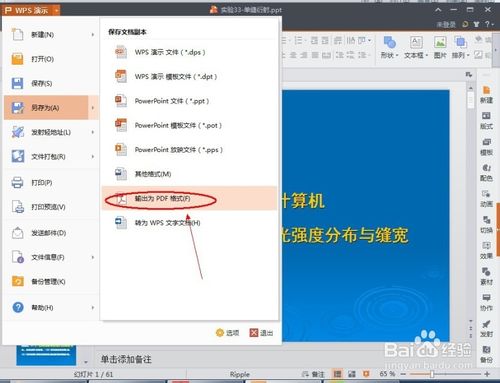Expand 另存为(A) submenu arrow

(93, 108)
